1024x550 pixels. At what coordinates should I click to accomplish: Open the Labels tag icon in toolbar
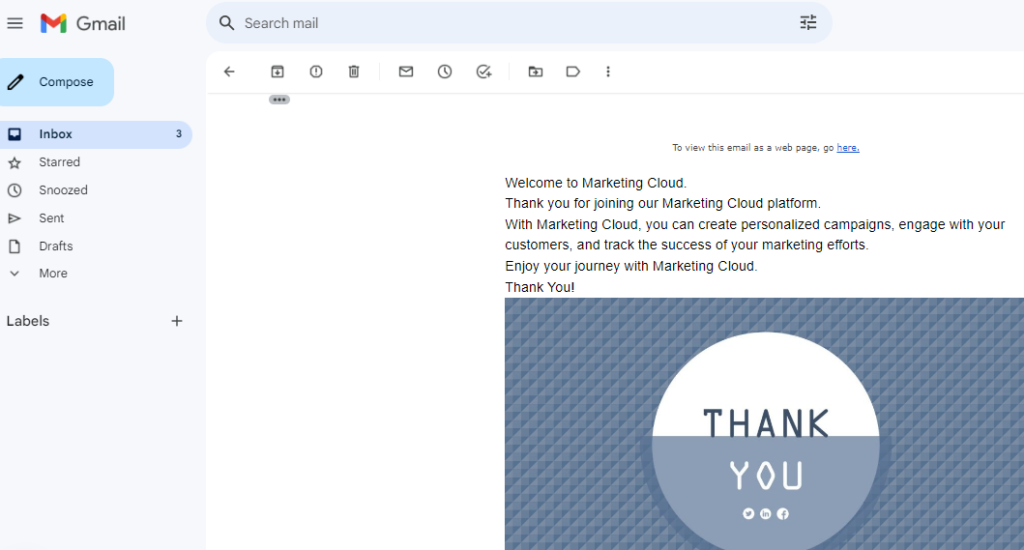[573, 72]
